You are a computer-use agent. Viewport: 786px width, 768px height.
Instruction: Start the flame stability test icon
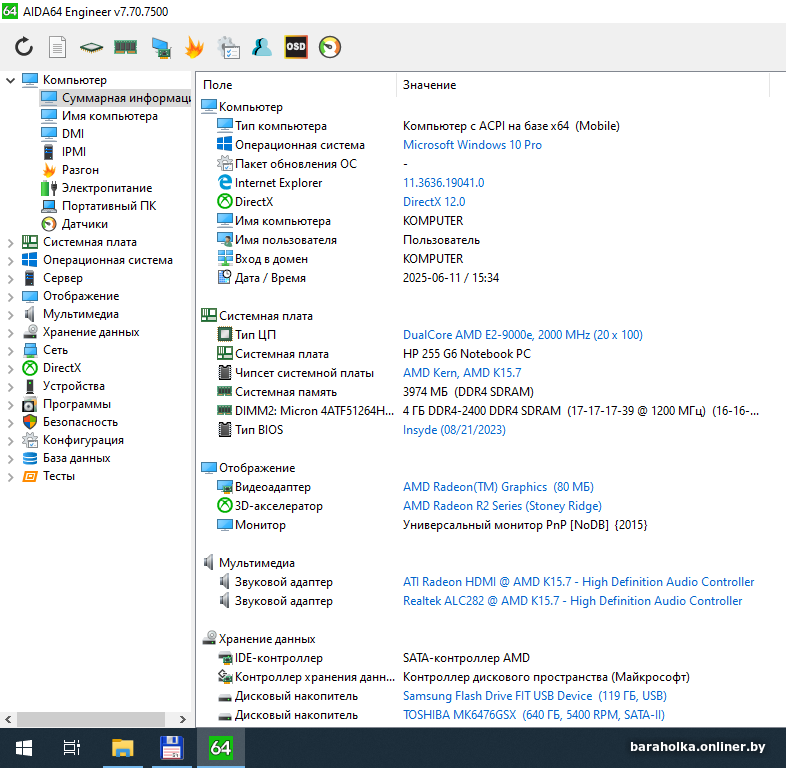(x=194, y=47)
